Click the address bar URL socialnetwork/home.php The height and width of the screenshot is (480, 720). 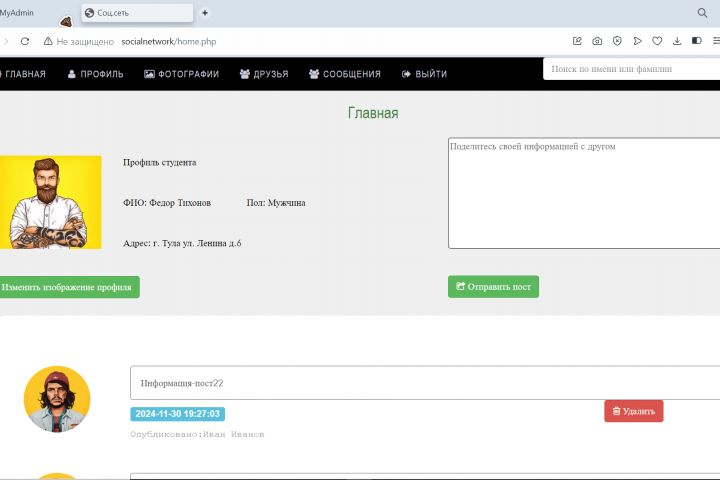169,41
